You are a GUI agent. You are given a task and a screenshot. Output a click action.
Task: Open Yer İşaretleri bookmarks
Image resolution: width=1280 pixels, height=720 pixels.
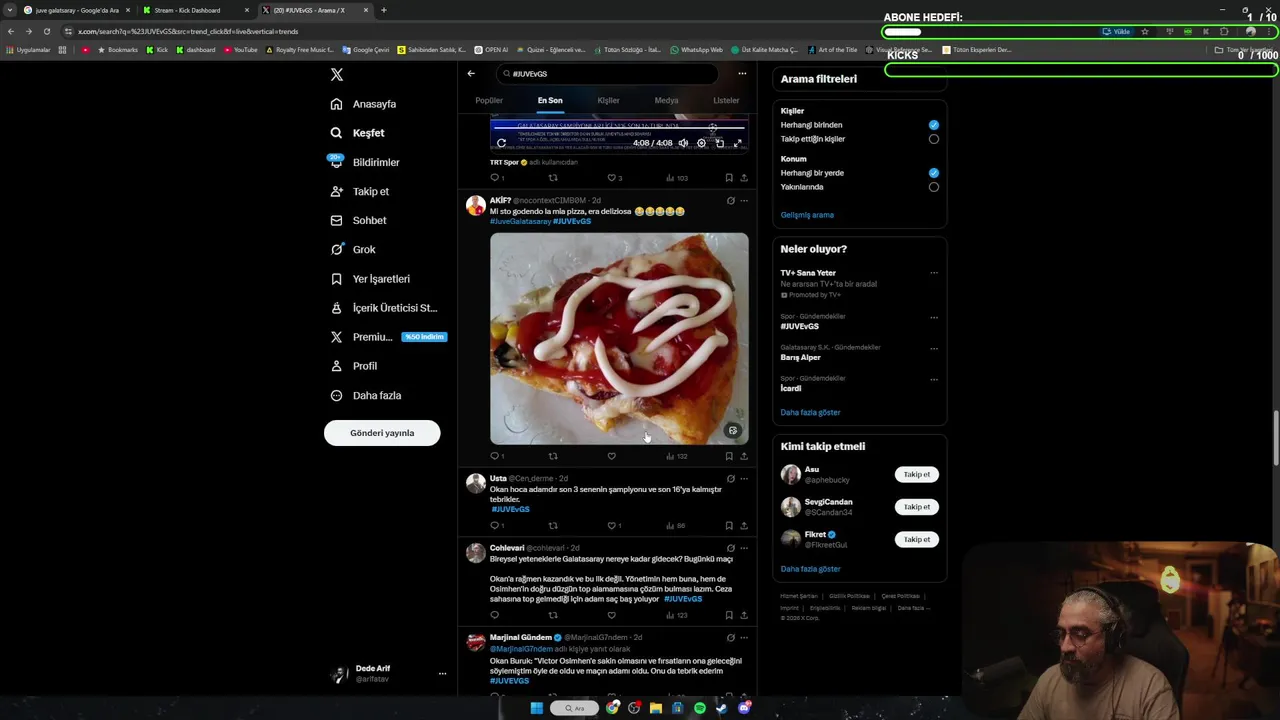pos(370,279)
